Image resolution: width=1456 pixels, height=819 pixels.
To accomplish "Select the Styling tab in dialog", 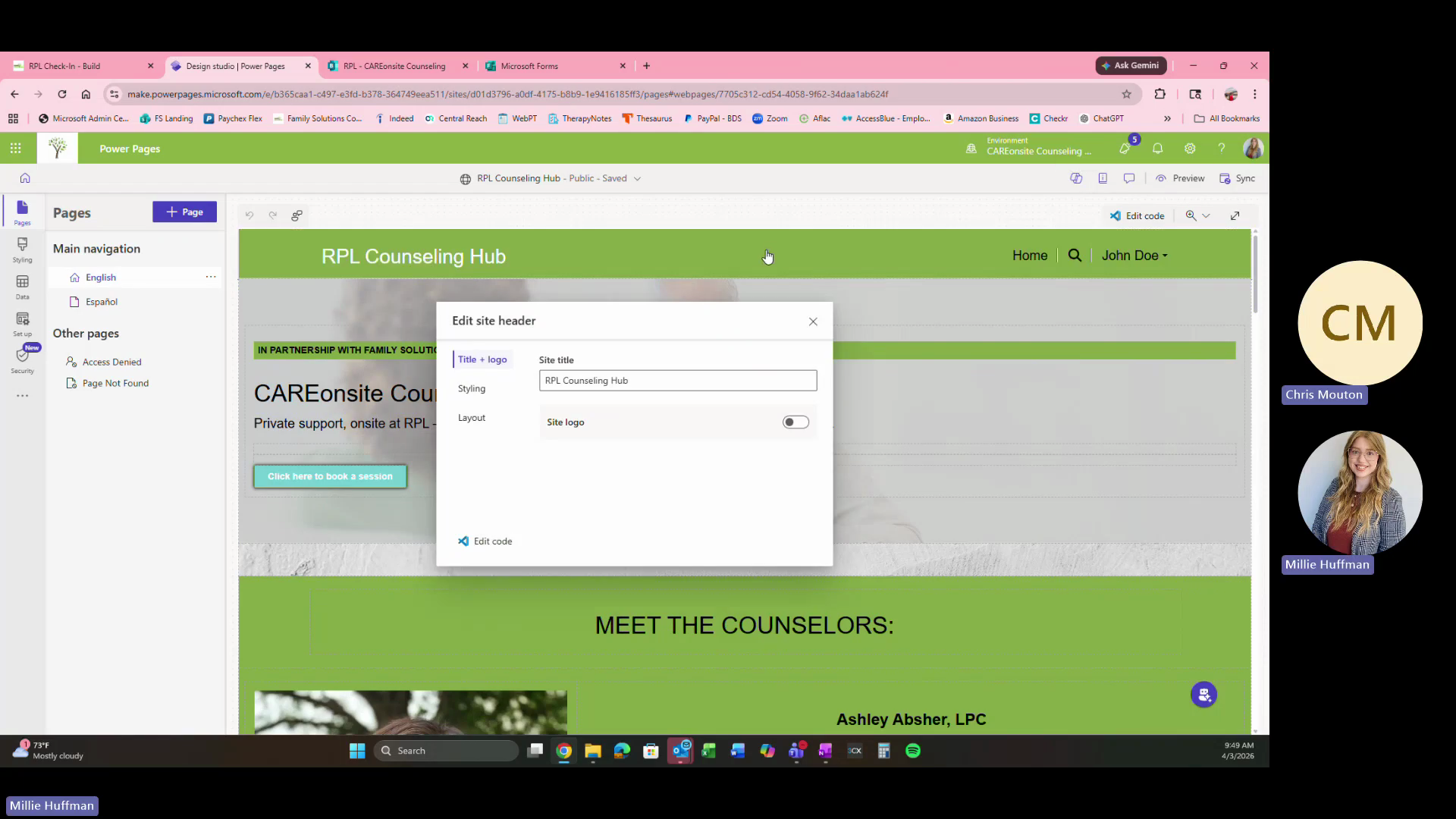I will coord(472,388).
